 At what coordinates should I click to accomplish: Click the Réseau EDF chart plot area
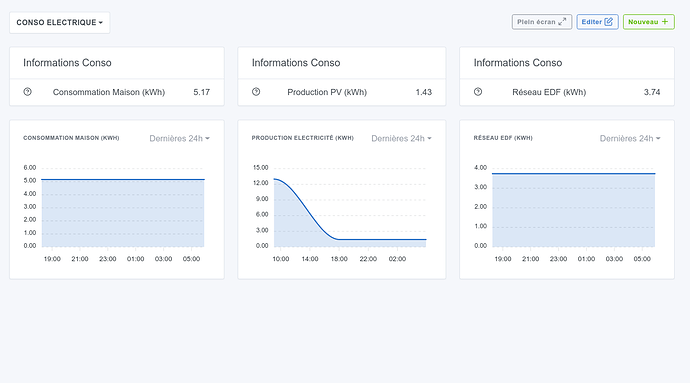tap(573, 207)
